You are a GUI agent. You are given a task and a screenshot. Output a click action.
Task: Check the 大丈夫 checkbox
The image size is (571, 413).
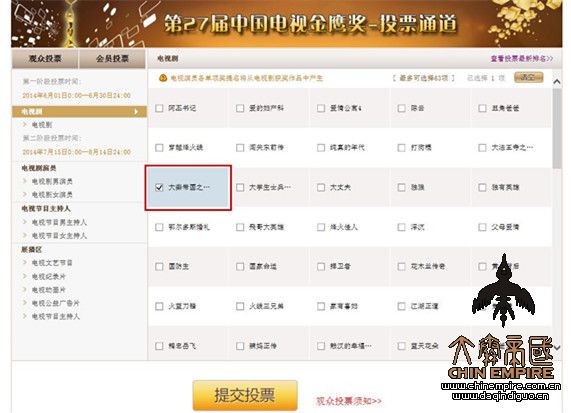pyautogui.click(x=321, y=187)
